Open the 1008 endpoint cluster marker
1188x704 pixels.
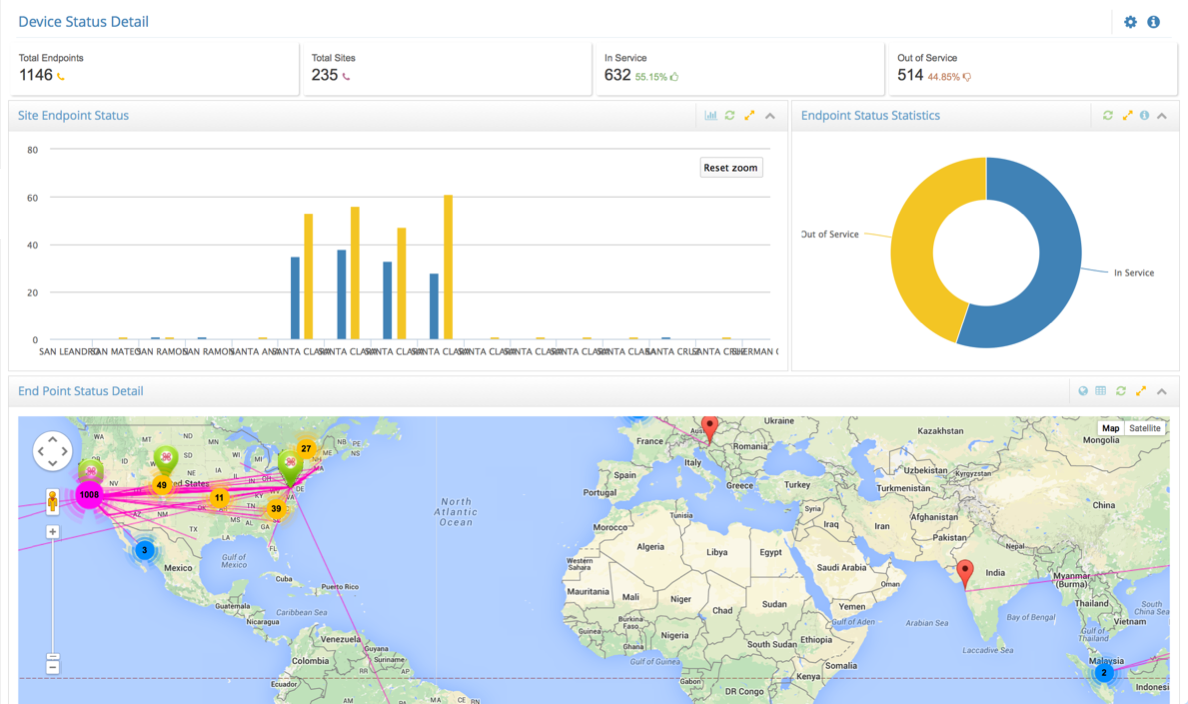click(89, 495)
